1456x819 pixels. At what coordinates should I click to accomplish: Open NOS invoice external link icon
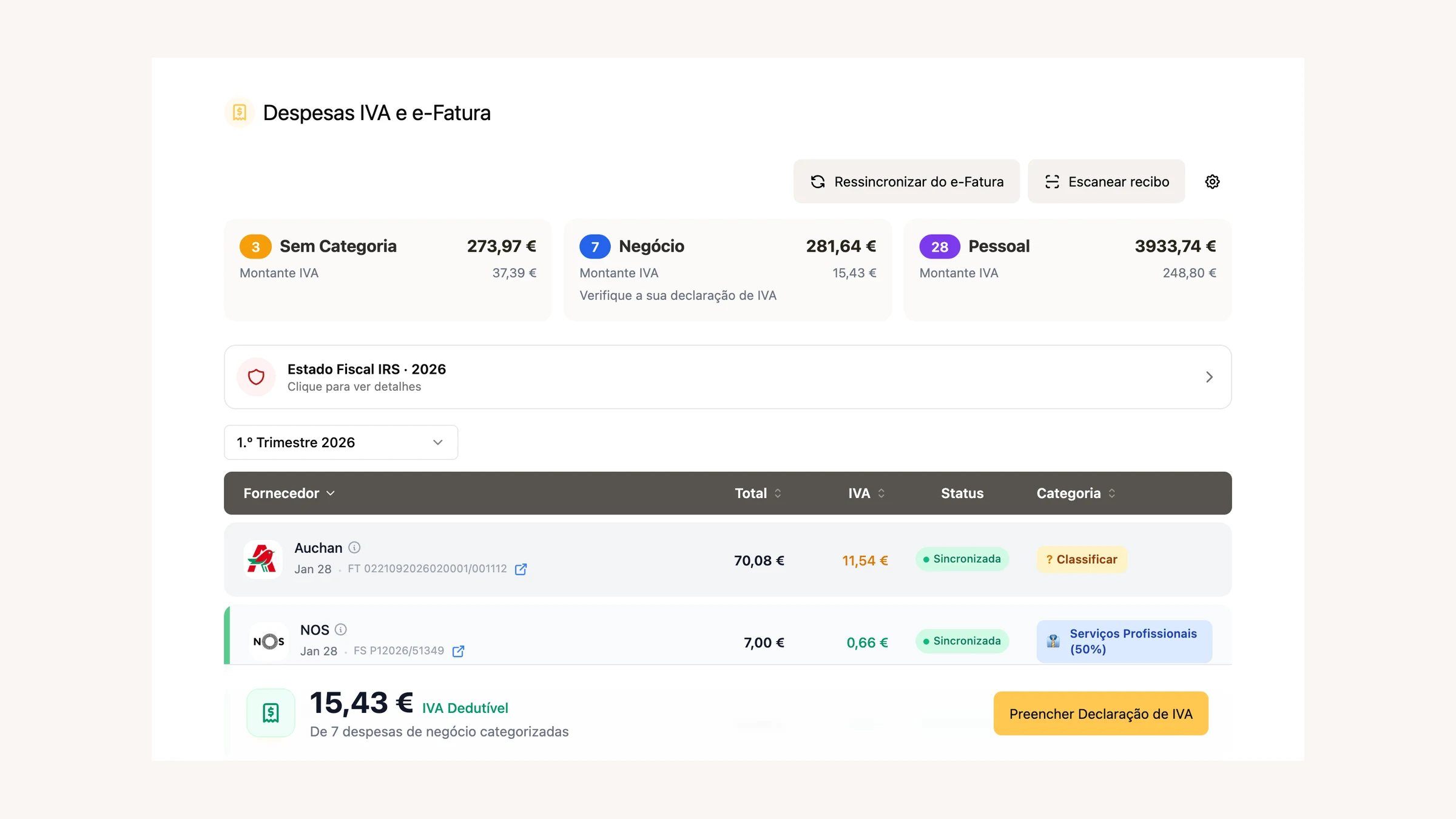coord(459,651)
